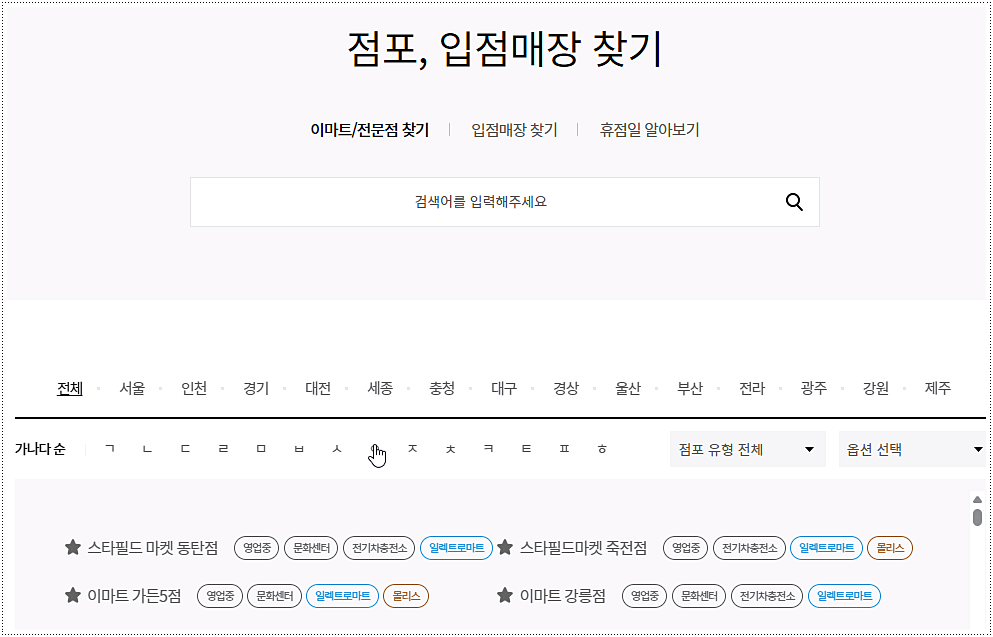Click 영업중 tag on 스타필드 마켓 동탄점
Screen dimensions: 993x637
(x=256, y=548)
